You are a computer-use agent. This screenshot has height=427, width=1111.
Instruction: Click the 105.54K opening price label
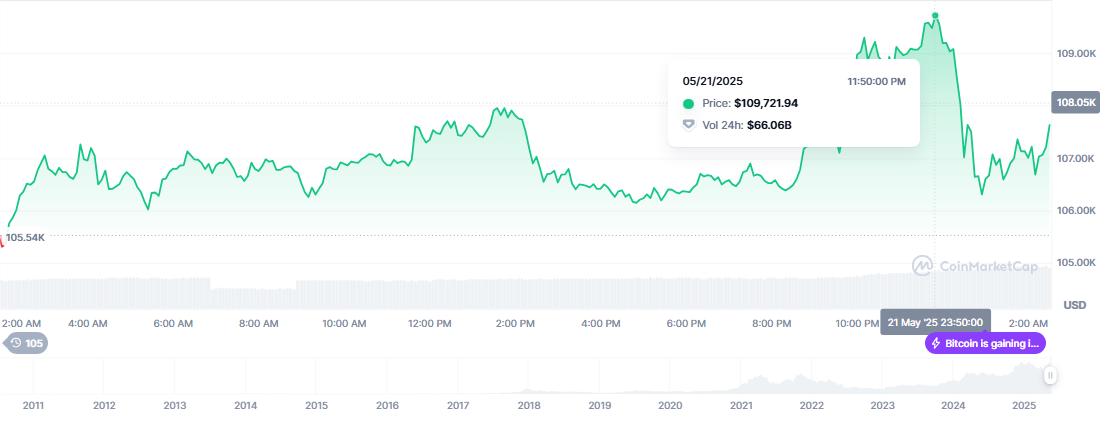26,237
